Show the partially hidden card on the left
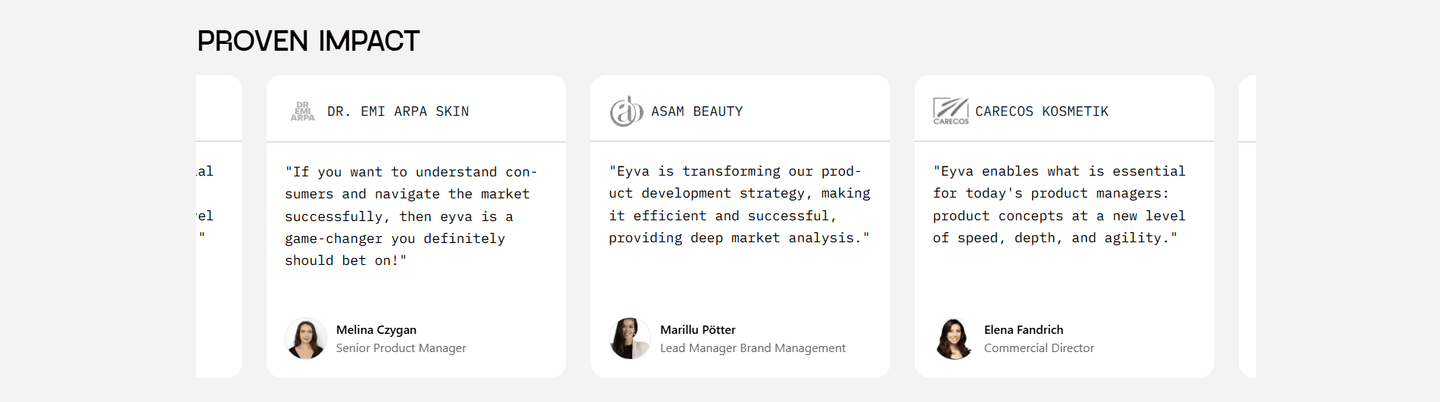 (x=219, y=226)
